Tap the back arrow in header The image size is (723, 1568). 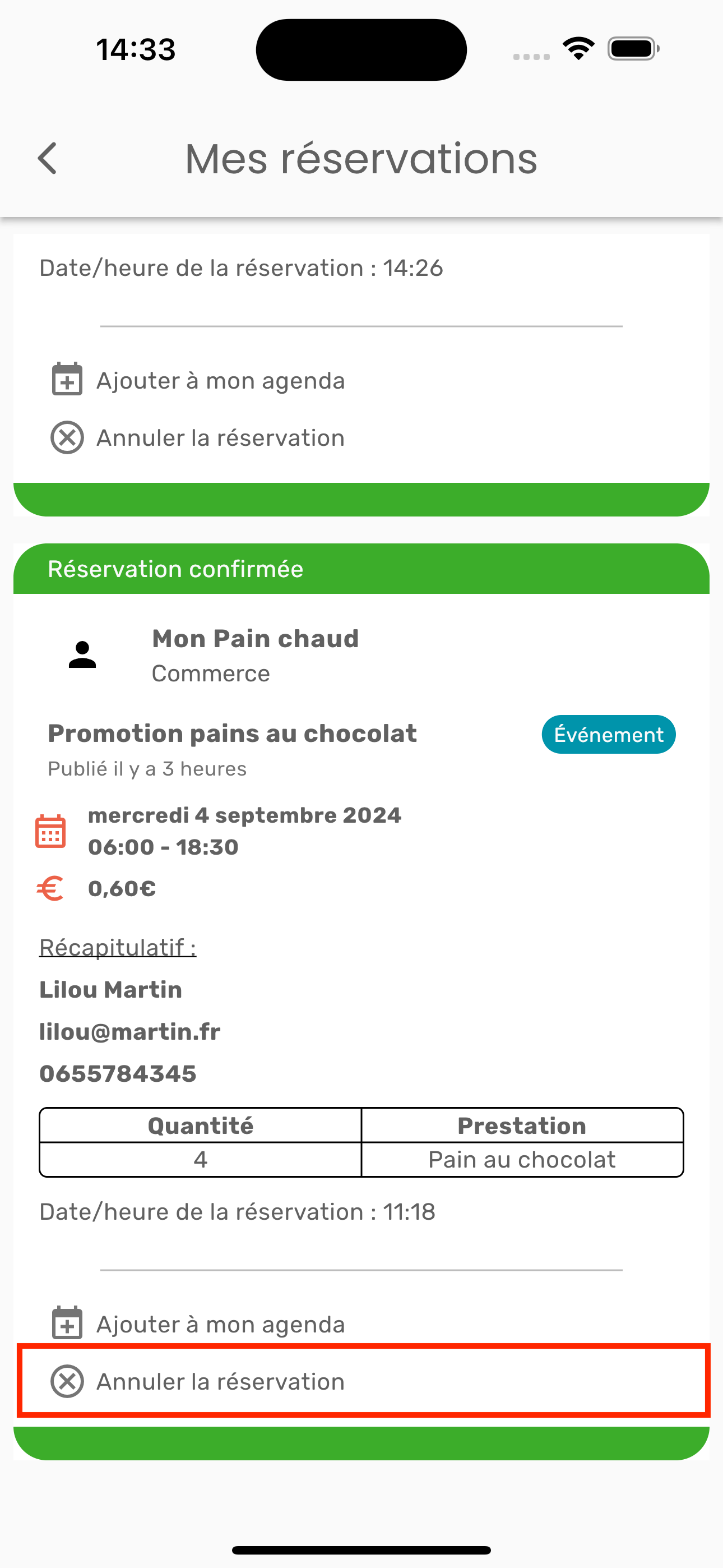pyautogui.click(x=48, y=159)
